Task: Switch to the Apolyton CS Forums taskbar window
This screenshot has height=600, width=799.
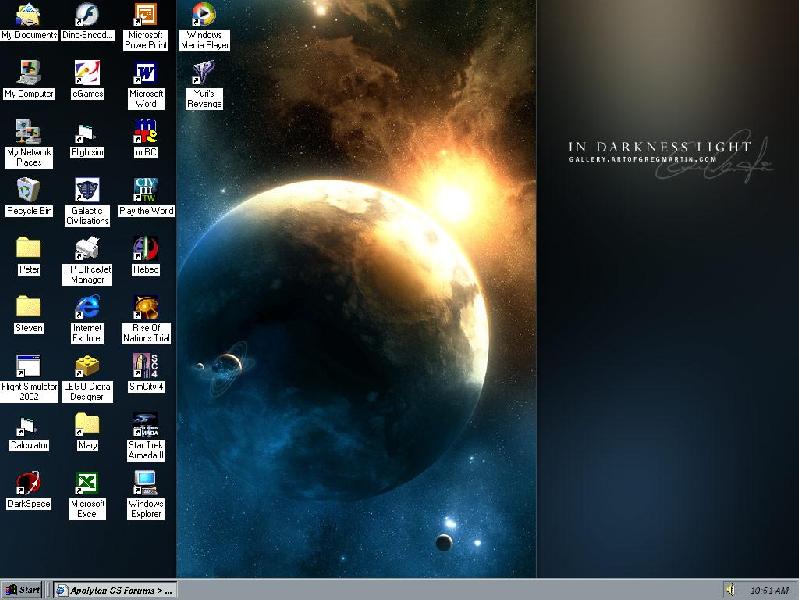Action: click(x=115, y=590)
